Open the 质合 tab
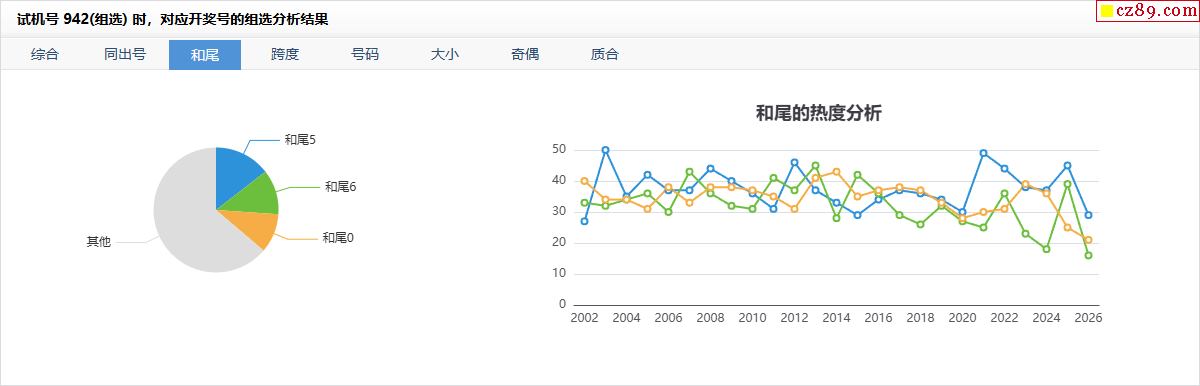The image size is (1200, 386). [x=605, y=54]
